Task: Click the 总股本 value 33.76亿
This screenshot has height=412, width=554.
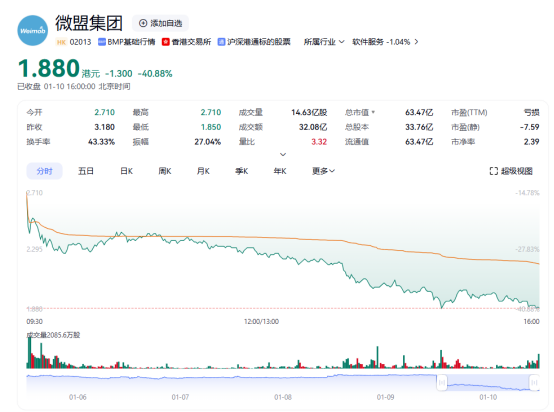Action: (x=419, y=127)
